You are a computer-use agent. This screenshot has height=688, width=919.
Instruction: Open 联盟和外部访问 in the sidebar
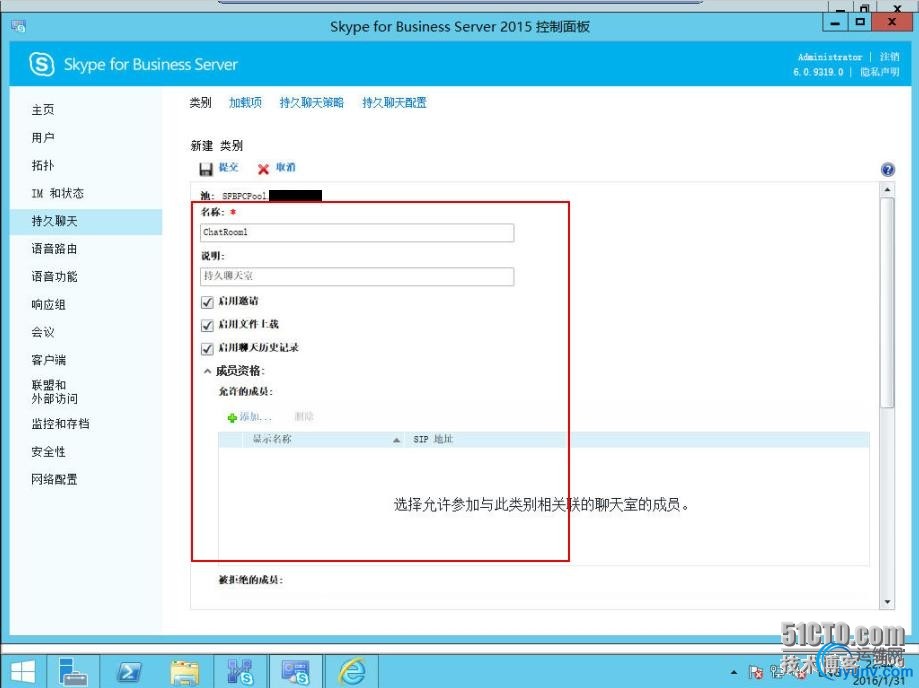pos(54,392)
